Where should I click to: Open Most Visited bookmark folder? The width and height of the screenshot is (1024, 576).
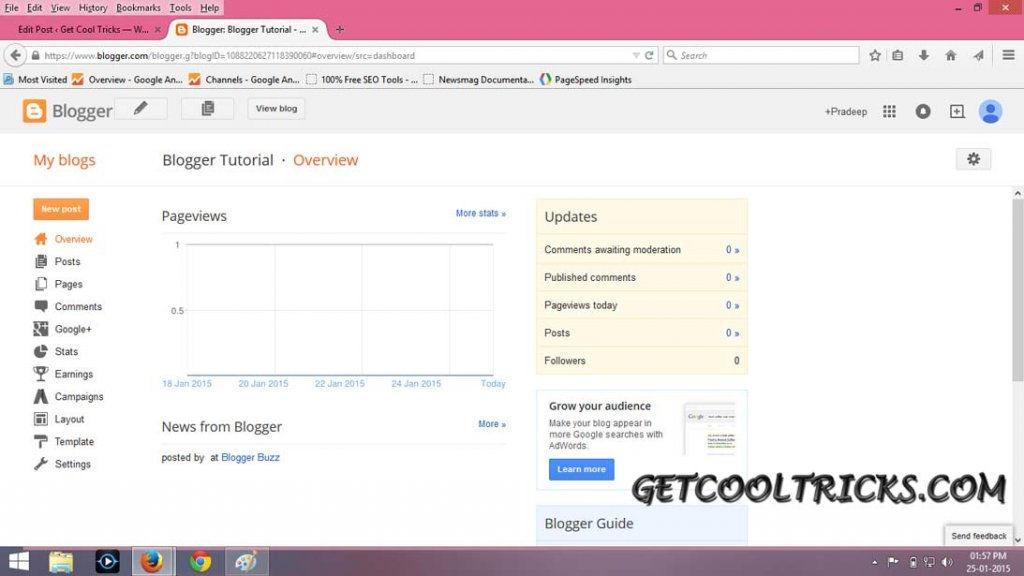[35, 80]
